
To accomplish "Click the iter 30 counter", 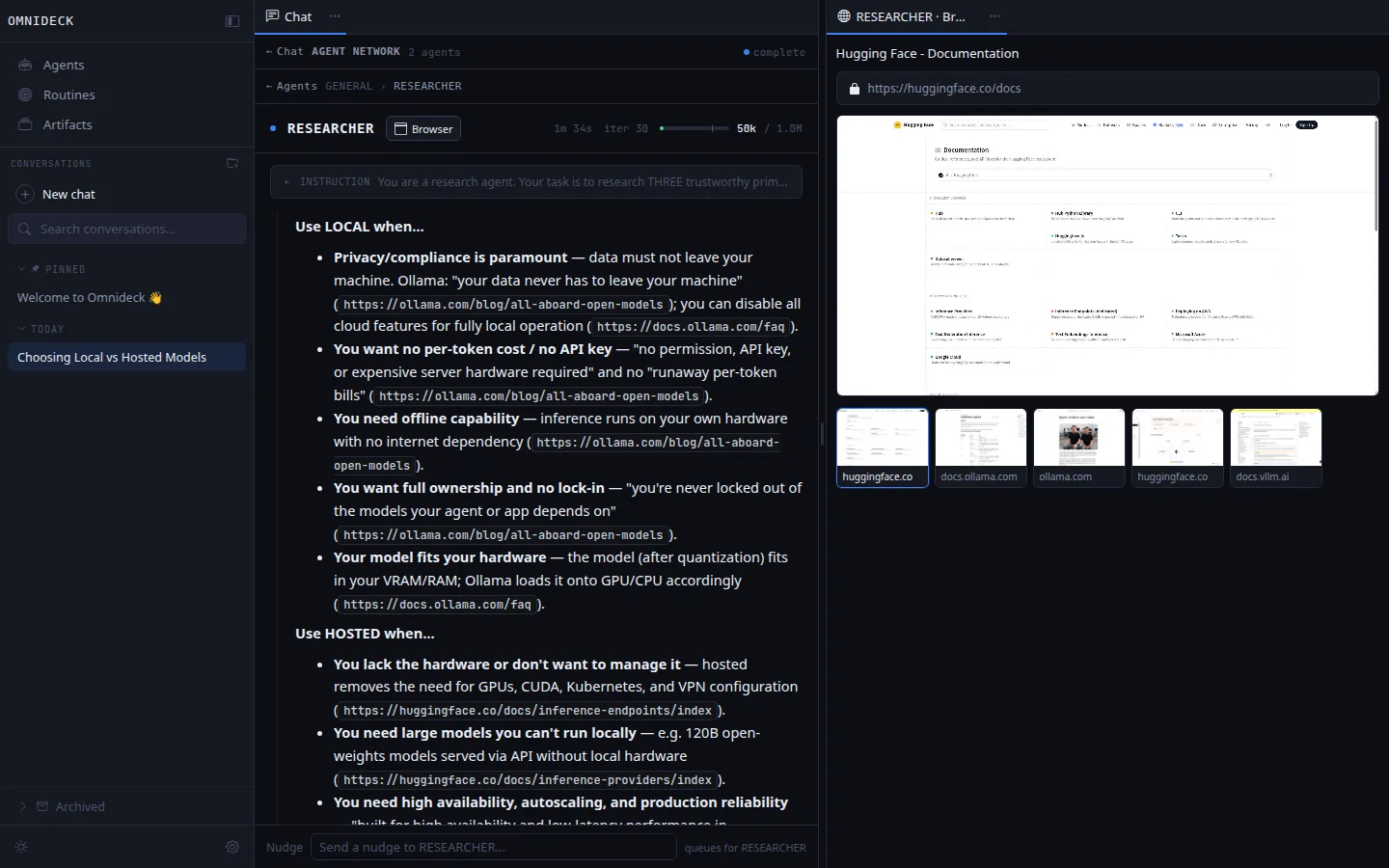I will click(x=626, y=128).
